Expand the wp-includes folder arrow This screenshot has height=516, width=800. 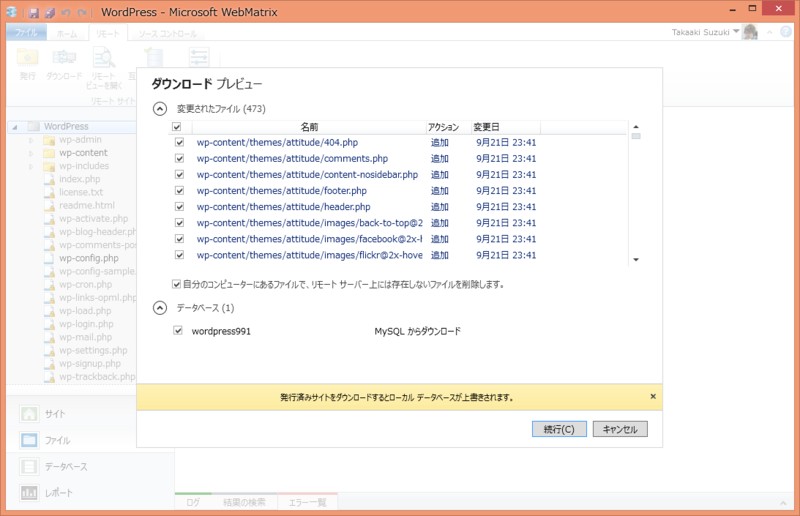click(31, 166)
